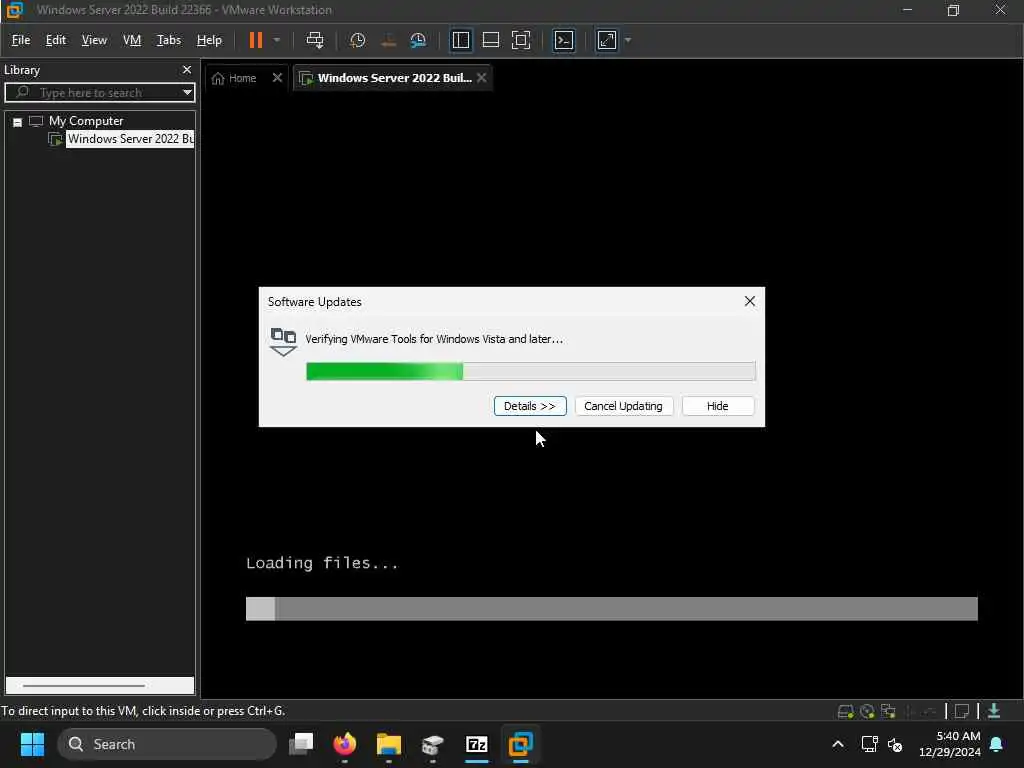Open Firefox from the taskbar

(x=345, y=744)
